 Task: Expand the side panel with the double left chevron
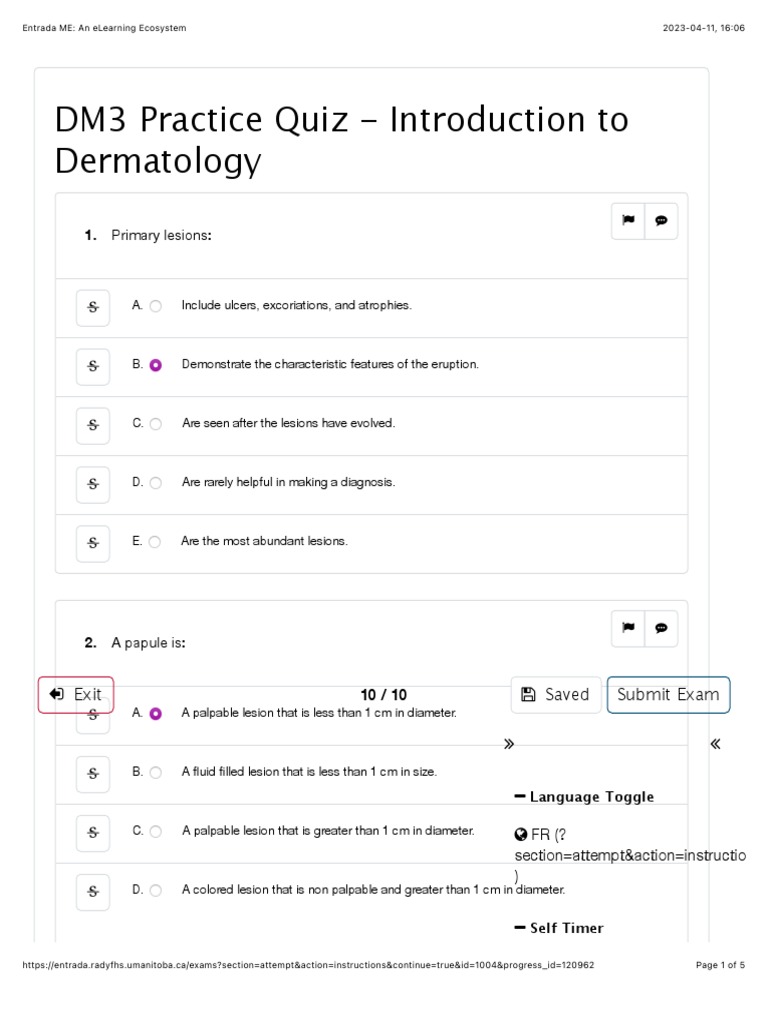pos(715,744)
